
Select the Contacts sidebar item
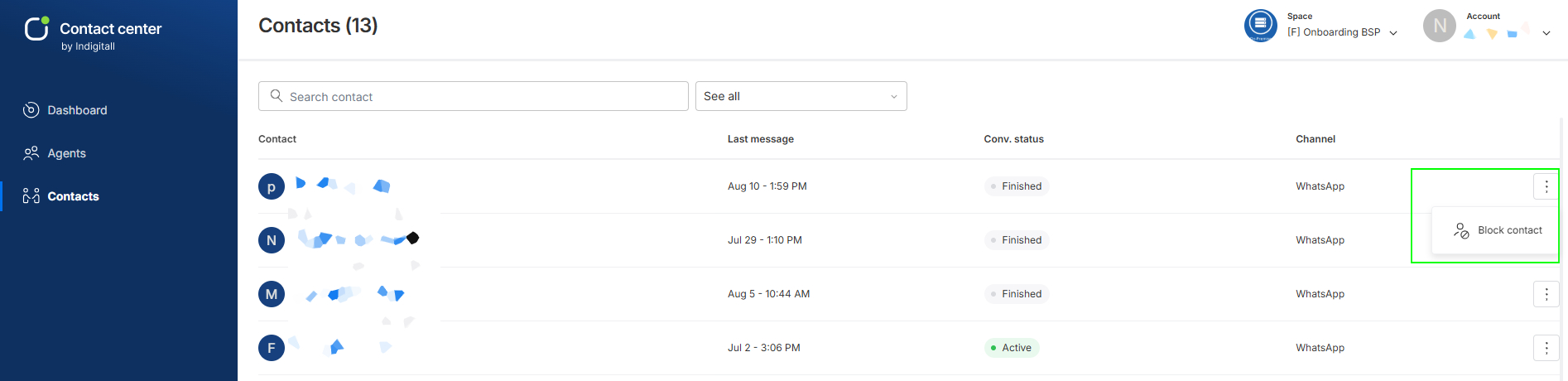pyautogui.click(x=61, y=196)
